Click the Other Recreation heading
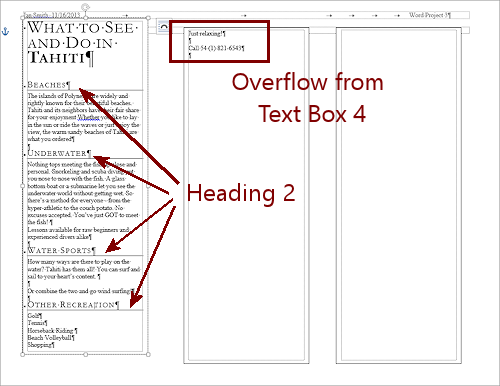The width and height of the screenshot is (500, 386). pyautogui.click(x=73, y=305)
